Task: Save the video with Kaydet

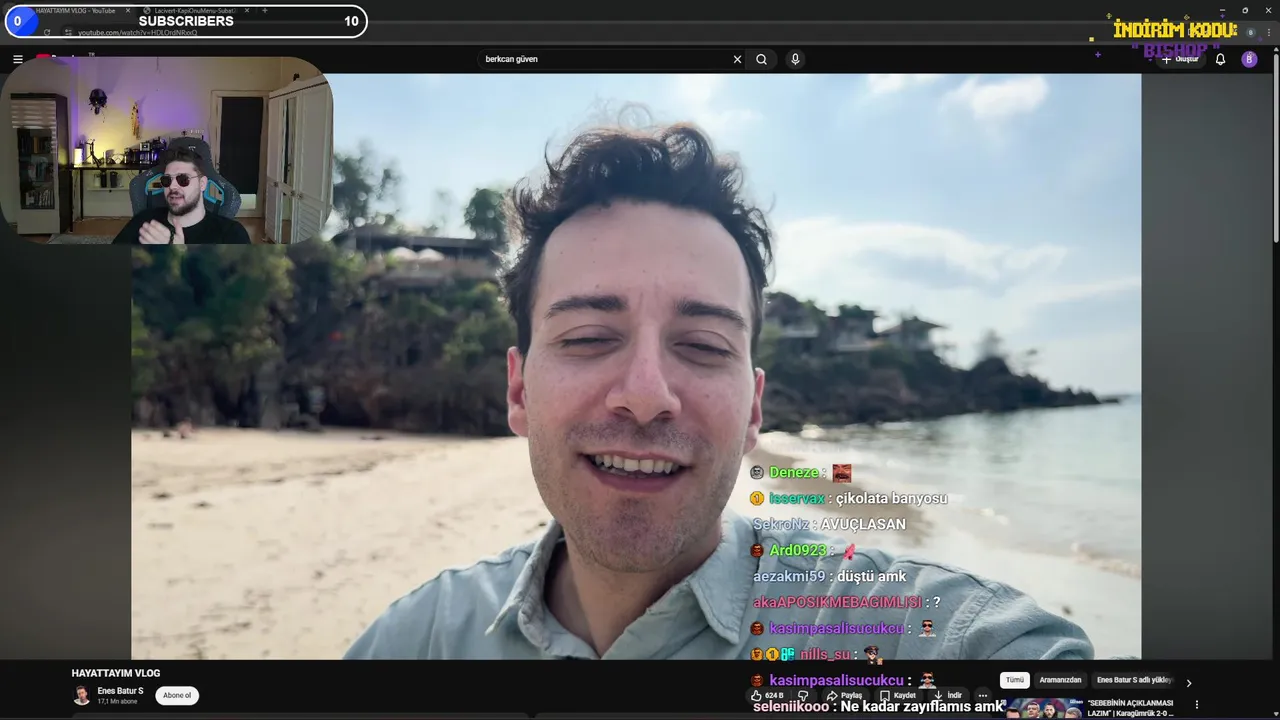Action: tap(898, 695)
